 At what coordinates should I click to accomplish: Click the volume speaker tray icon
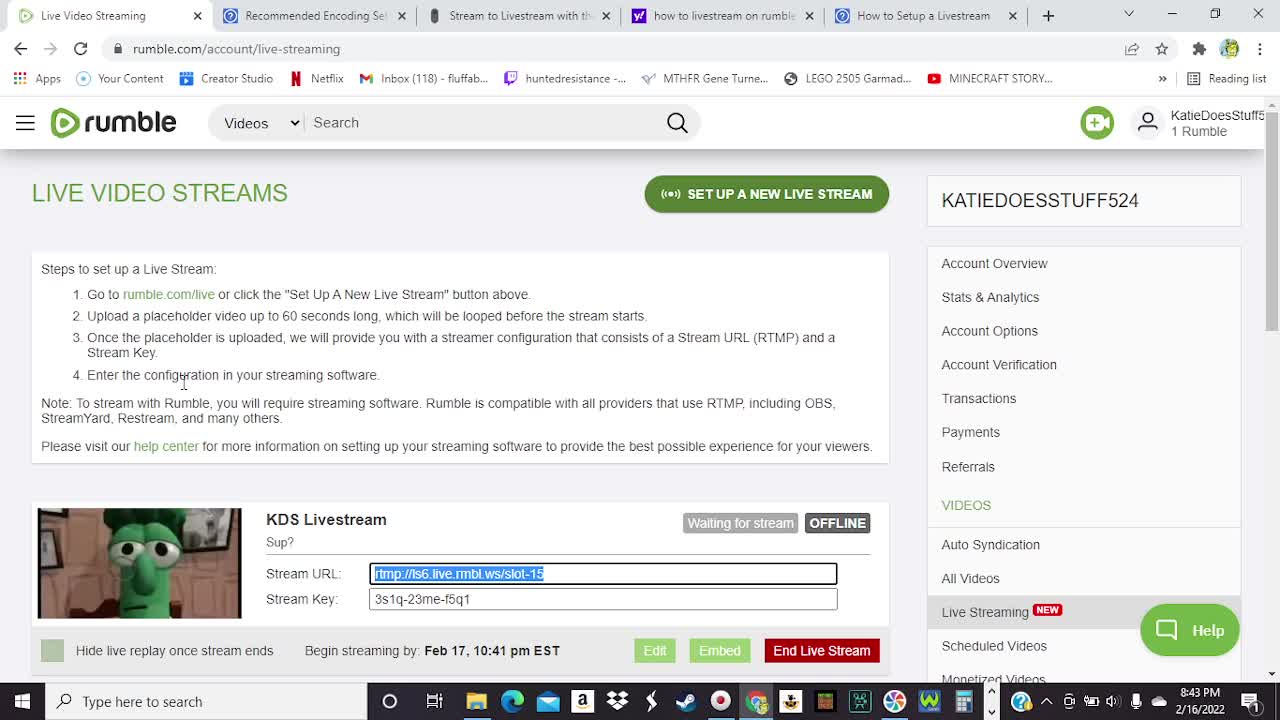tap(1112, 702)
